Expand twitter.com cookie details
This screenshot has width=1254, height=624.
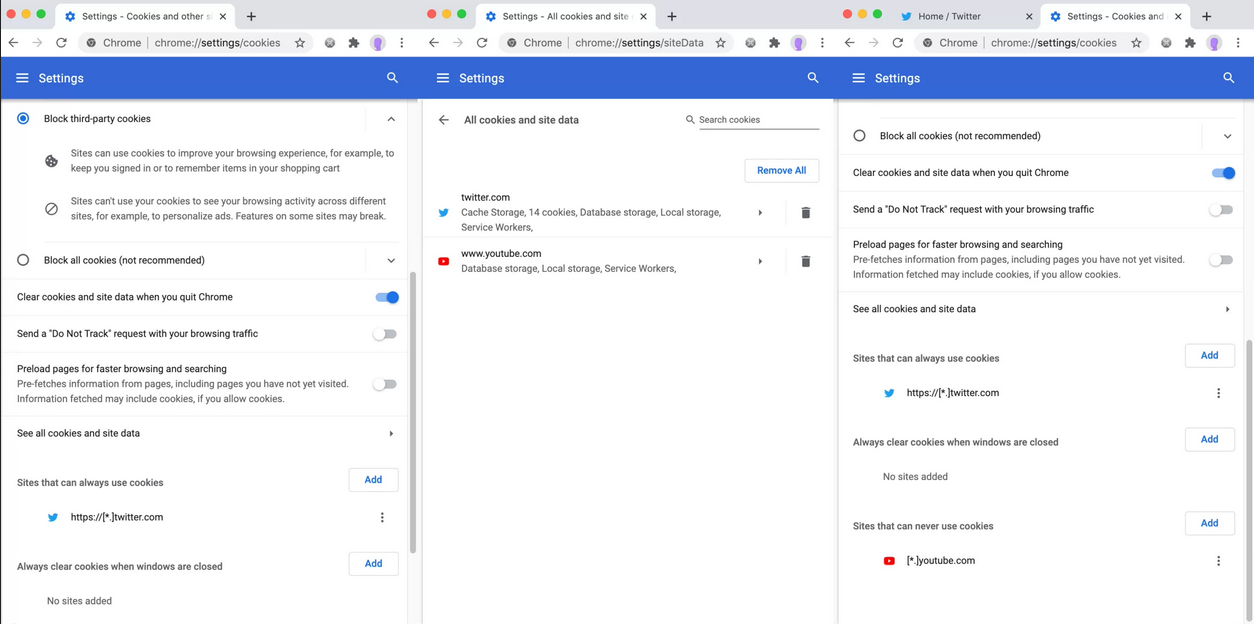coord(759,212)
